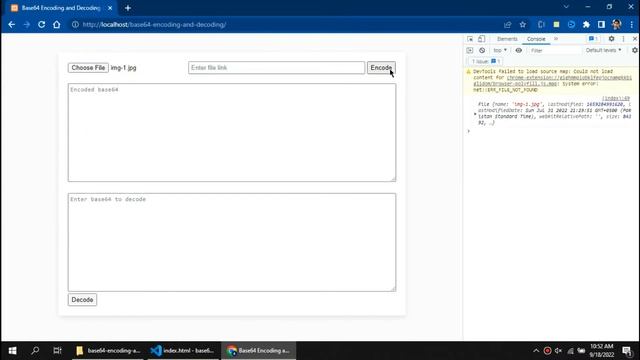Share this page icon
Viewport: 640px width, 360px height.
507,24
